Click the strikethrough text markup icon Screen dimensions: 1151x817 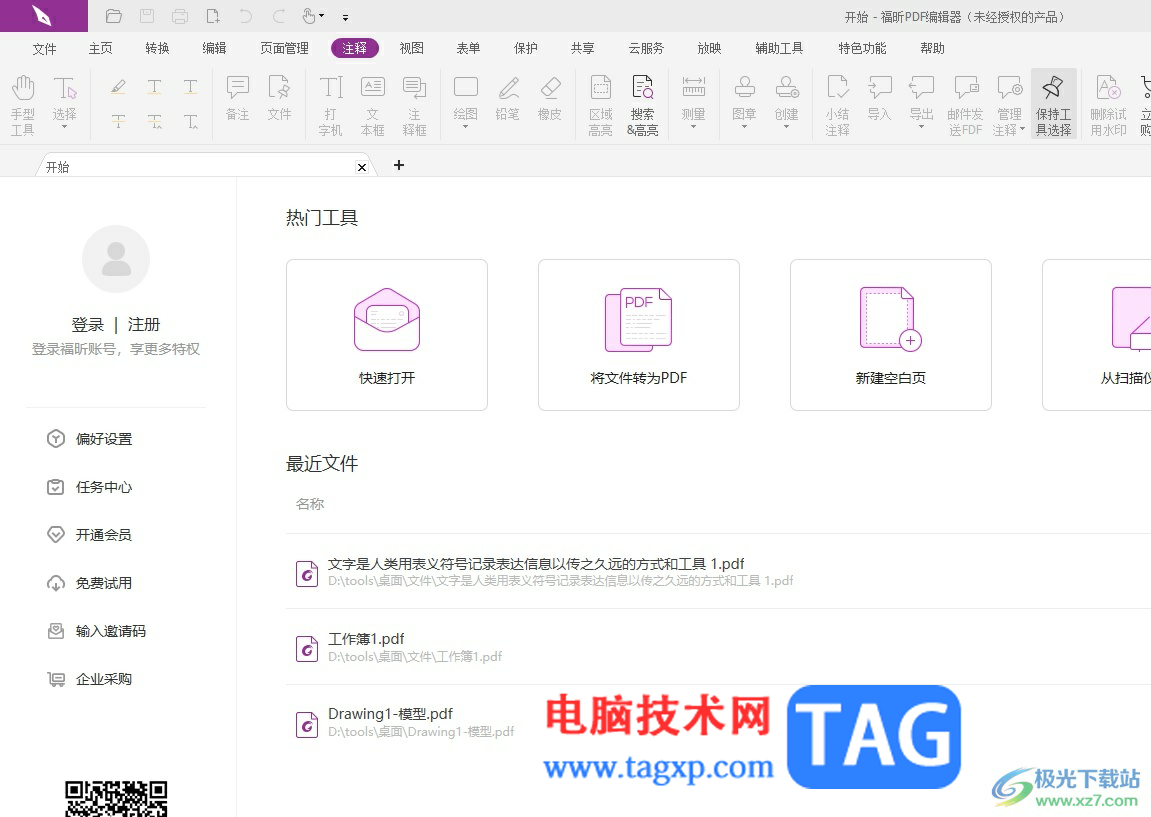click(x=118, y=121)
